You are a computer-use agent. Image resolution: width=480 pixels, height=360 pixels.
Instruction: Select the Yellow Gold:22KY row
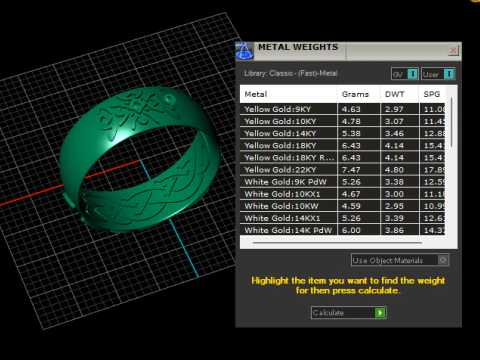click(342, 170)
